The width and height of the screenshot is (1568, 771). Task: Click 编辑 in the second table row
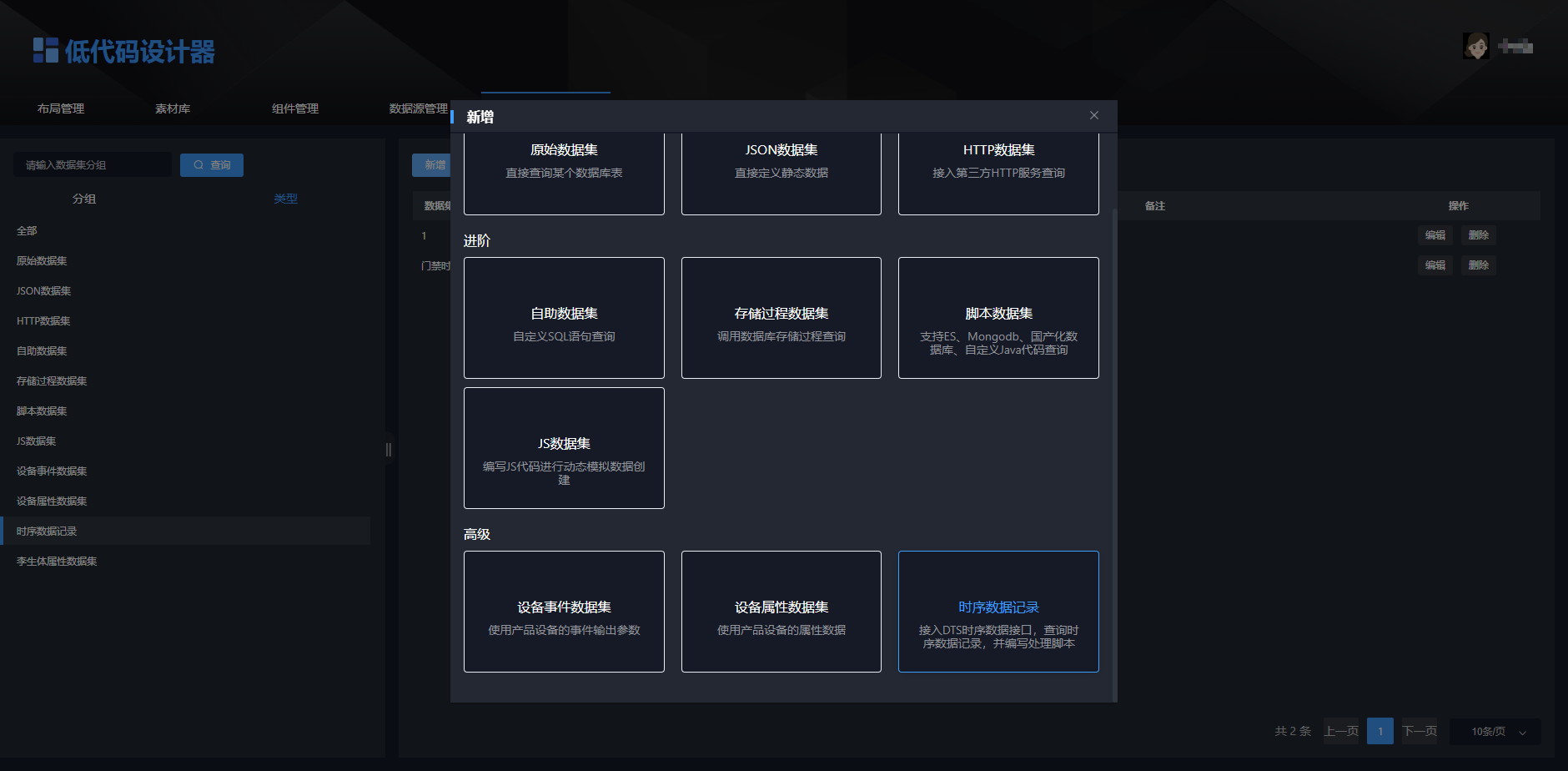1435,265
